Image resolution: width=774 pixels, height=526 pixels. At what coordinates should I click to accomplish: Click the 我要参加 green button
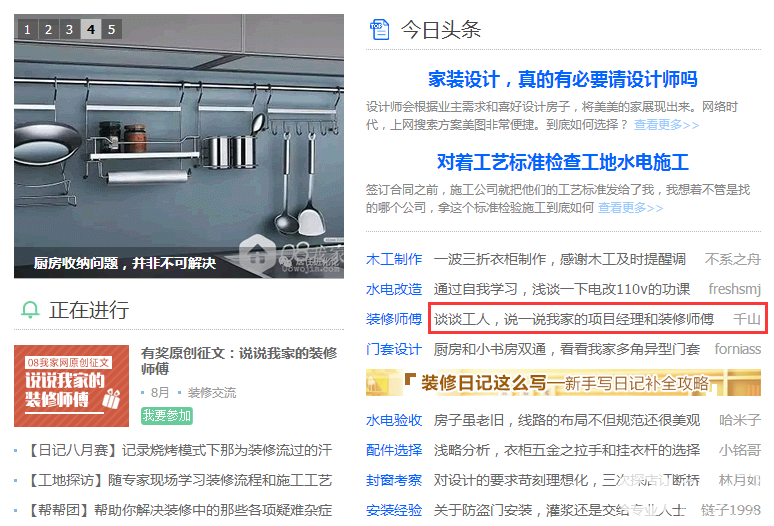(167, 415)
